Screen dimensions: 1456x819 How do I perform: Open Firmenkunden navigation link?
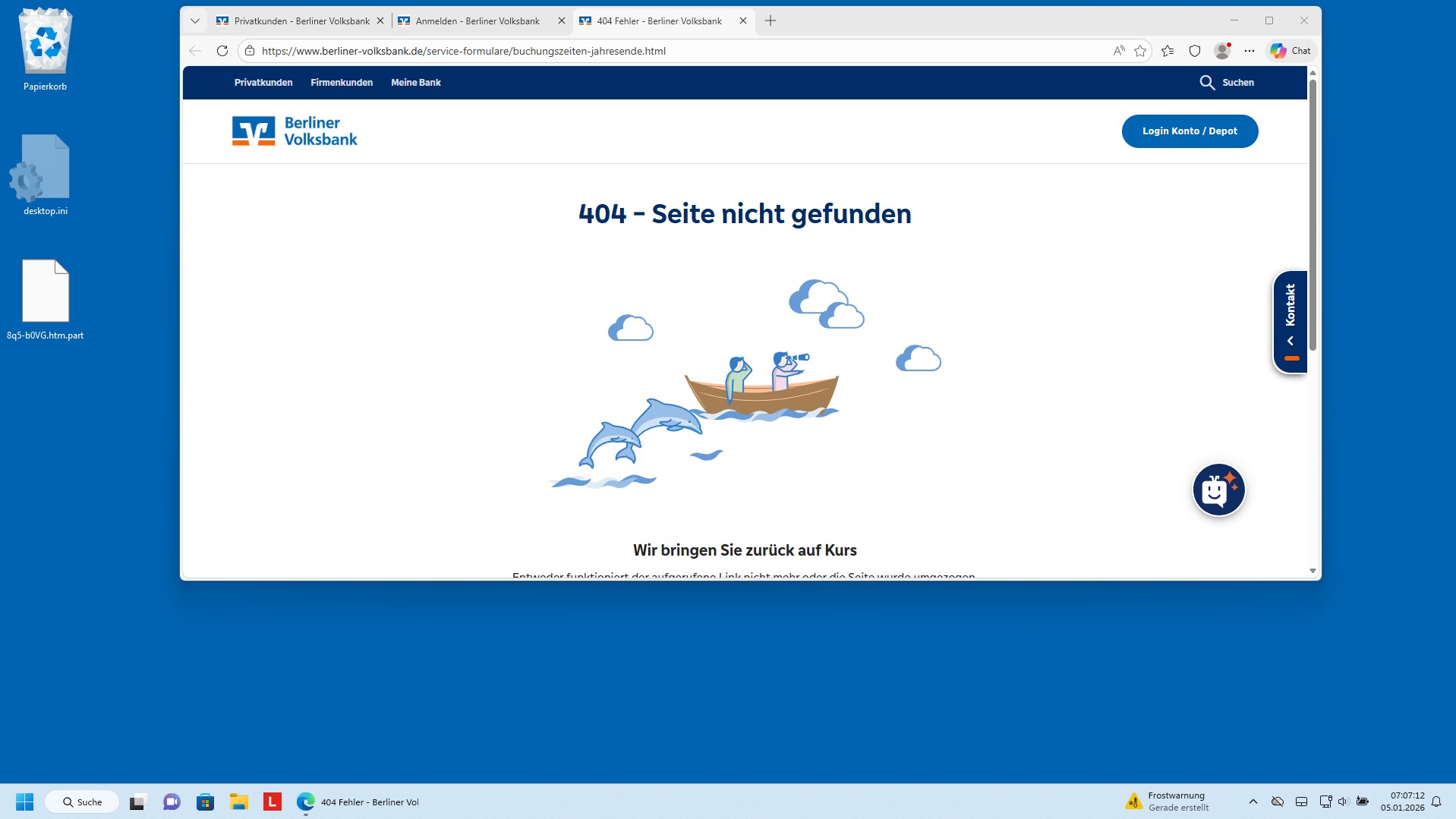click(342, 83)
